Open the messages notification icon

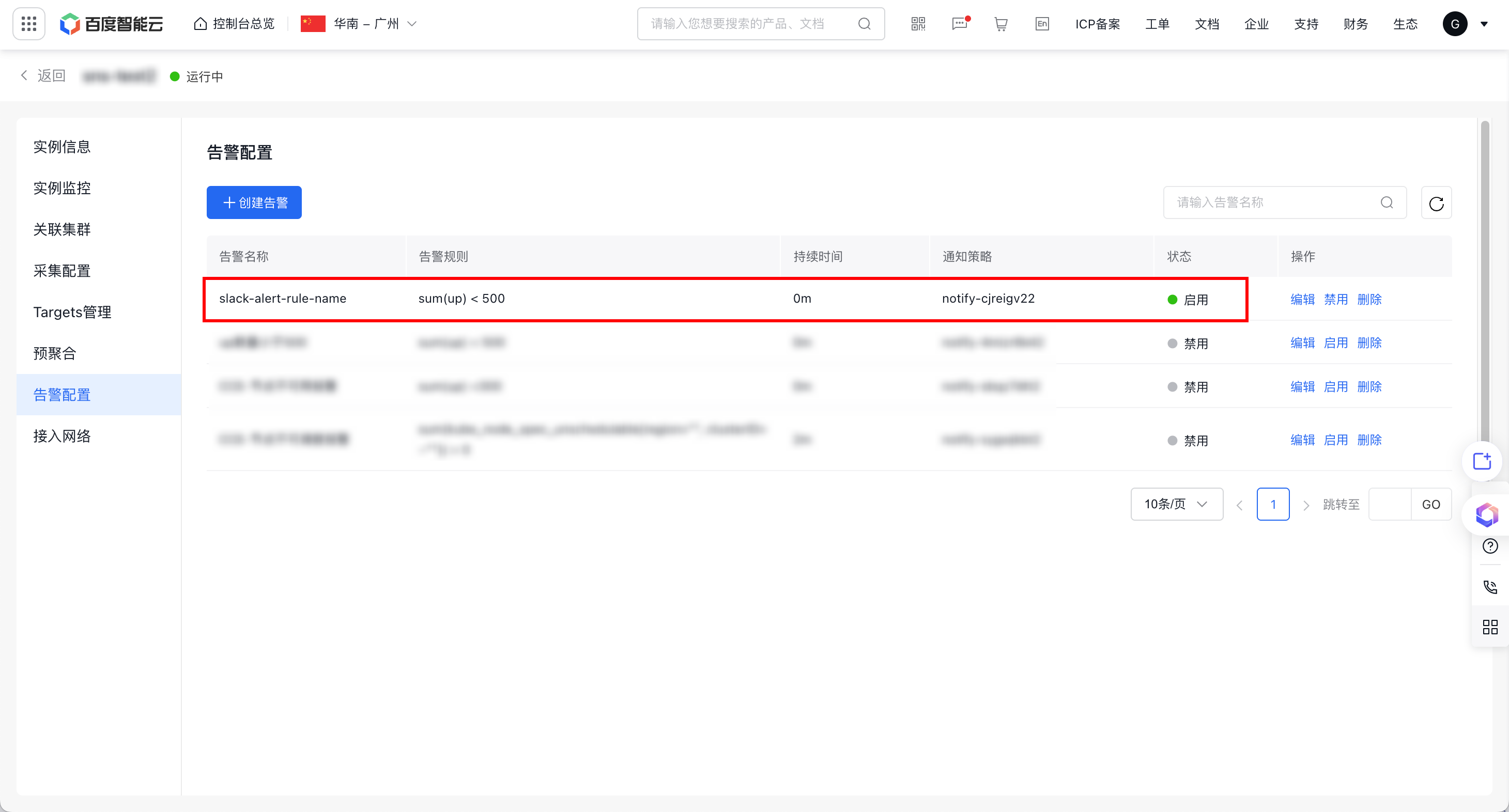(960, 24)
